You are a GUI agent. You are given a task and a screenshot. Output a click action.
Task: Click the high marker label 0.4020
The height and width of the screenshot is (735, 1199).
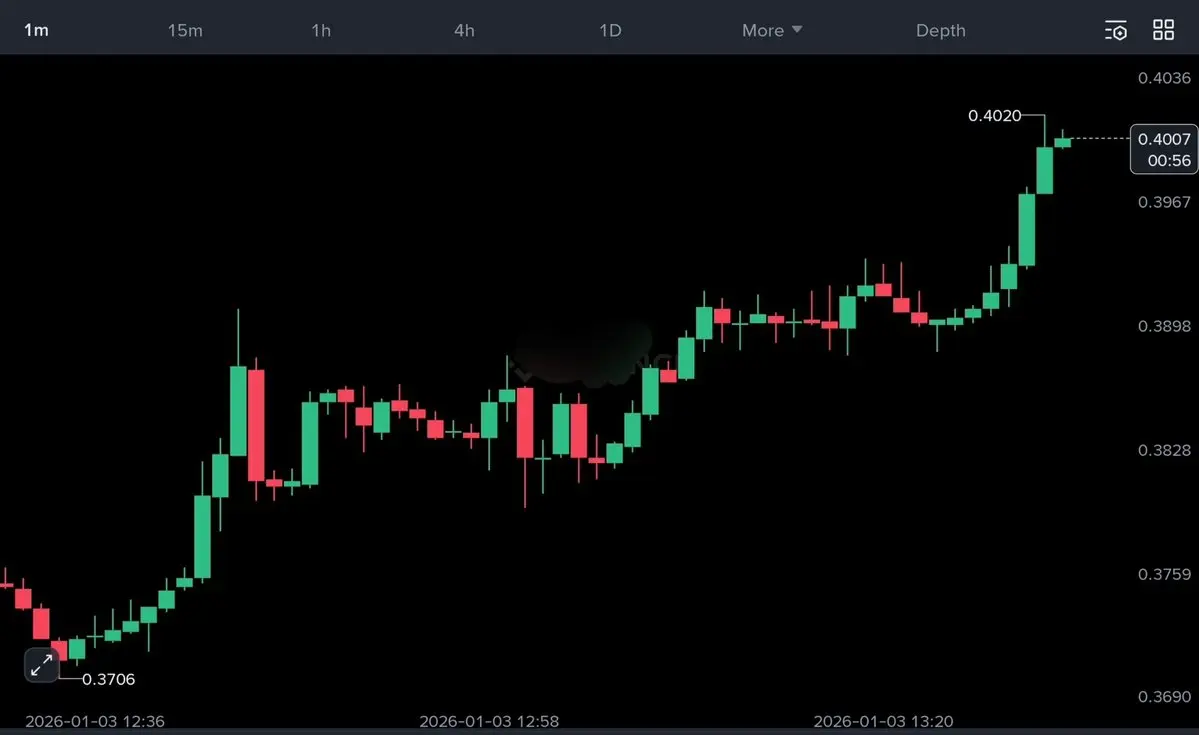click(x=994, y=115)
